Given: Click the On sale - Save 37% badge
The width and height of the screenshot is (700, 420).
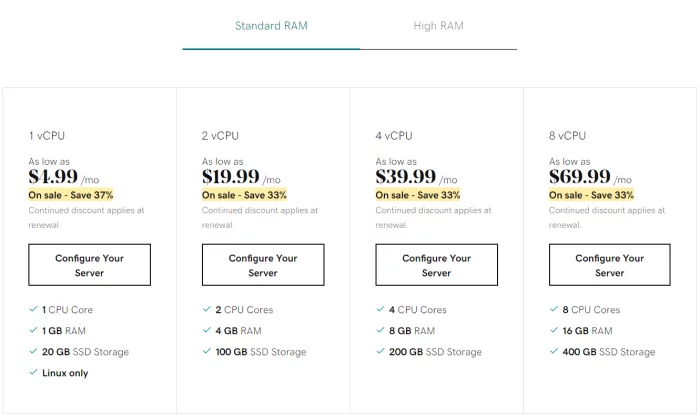Looking at the screenshot, I should pyautogui.click(x=71, y=195).
